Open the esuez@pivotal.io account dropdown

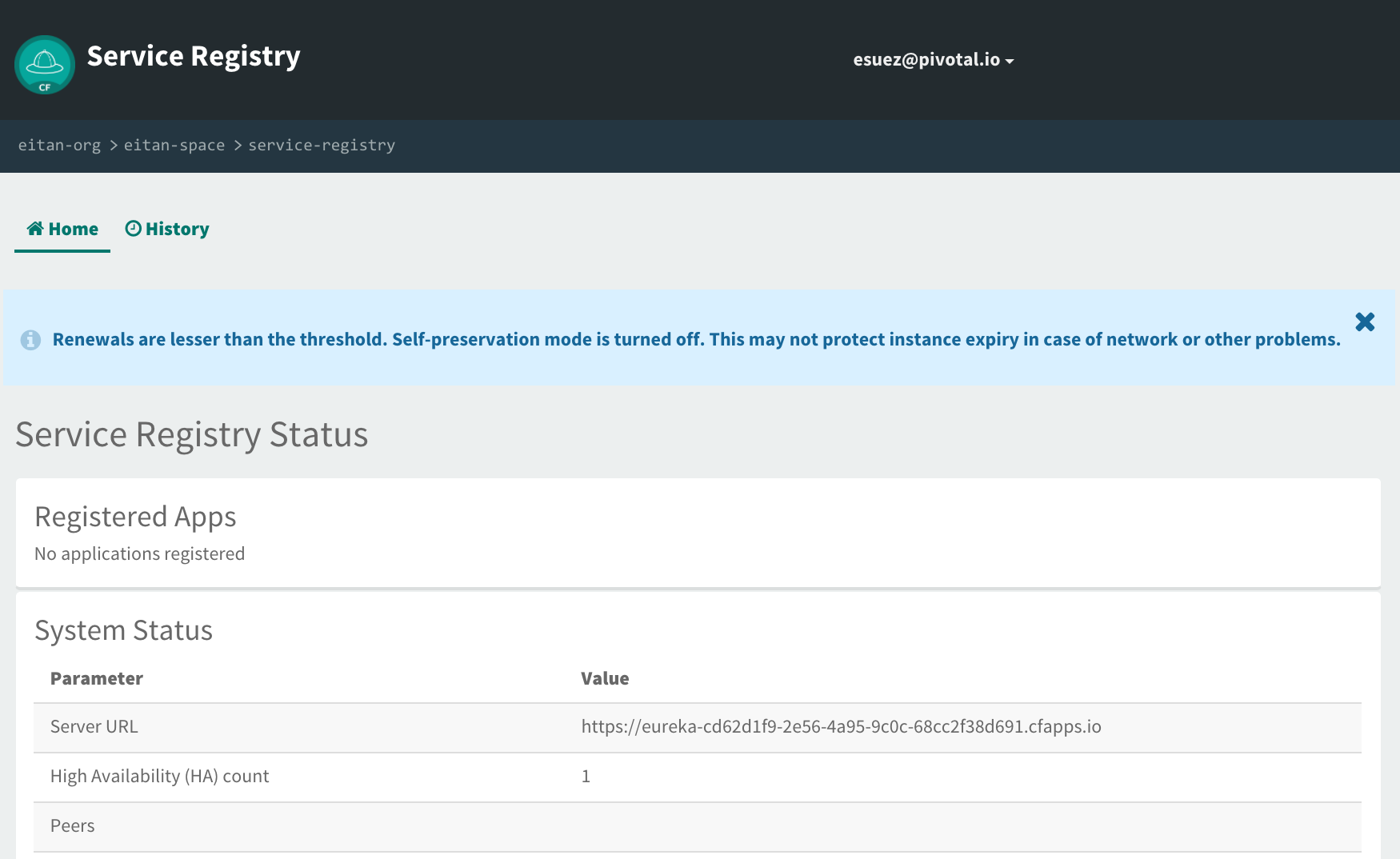933,60
